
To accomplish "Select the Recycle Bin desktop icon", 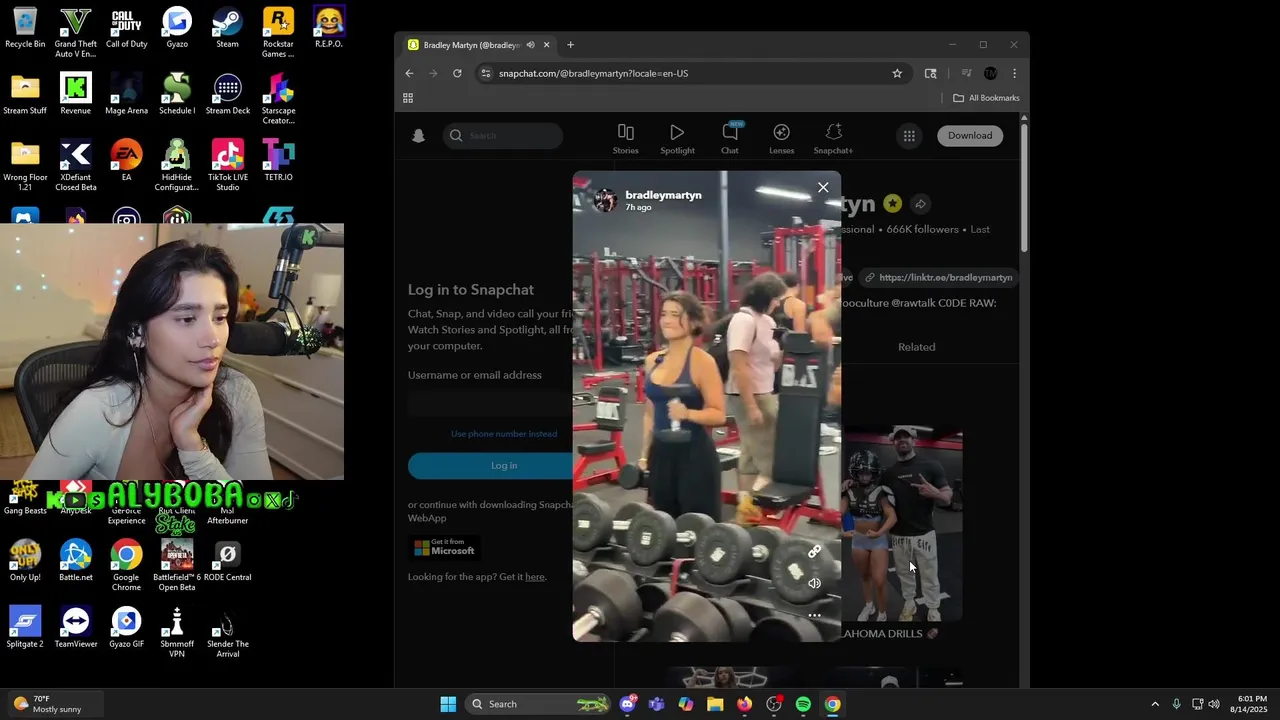I will [x=25, y=28].
